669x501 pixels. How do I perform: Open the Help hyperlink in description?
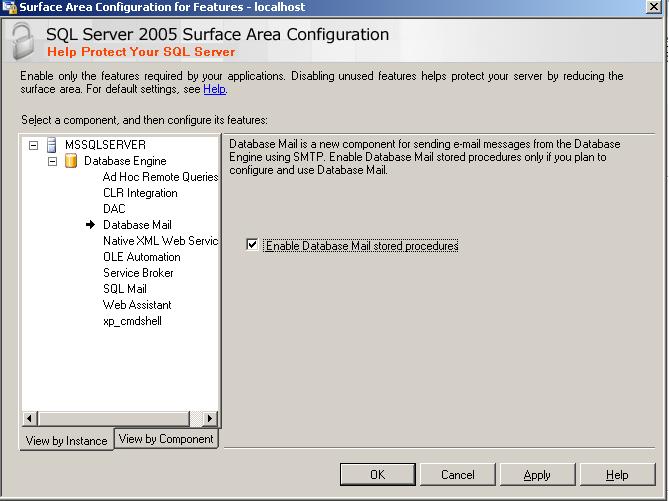pyautogui.click(x=214, y=89)
